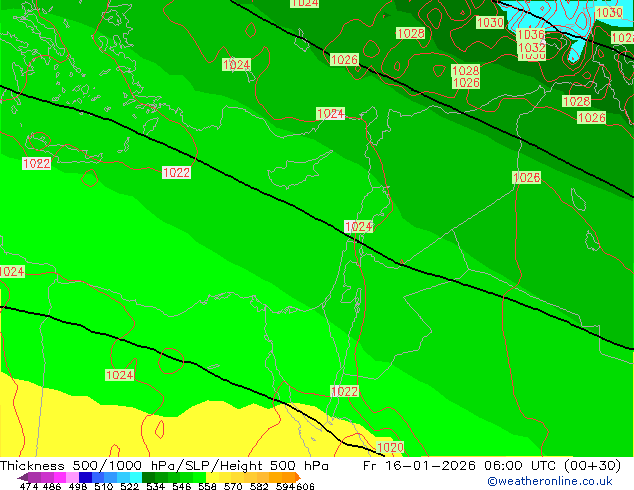634x490 pixels.
Task: Click the legend value 510
Action: tap(104, 486)
